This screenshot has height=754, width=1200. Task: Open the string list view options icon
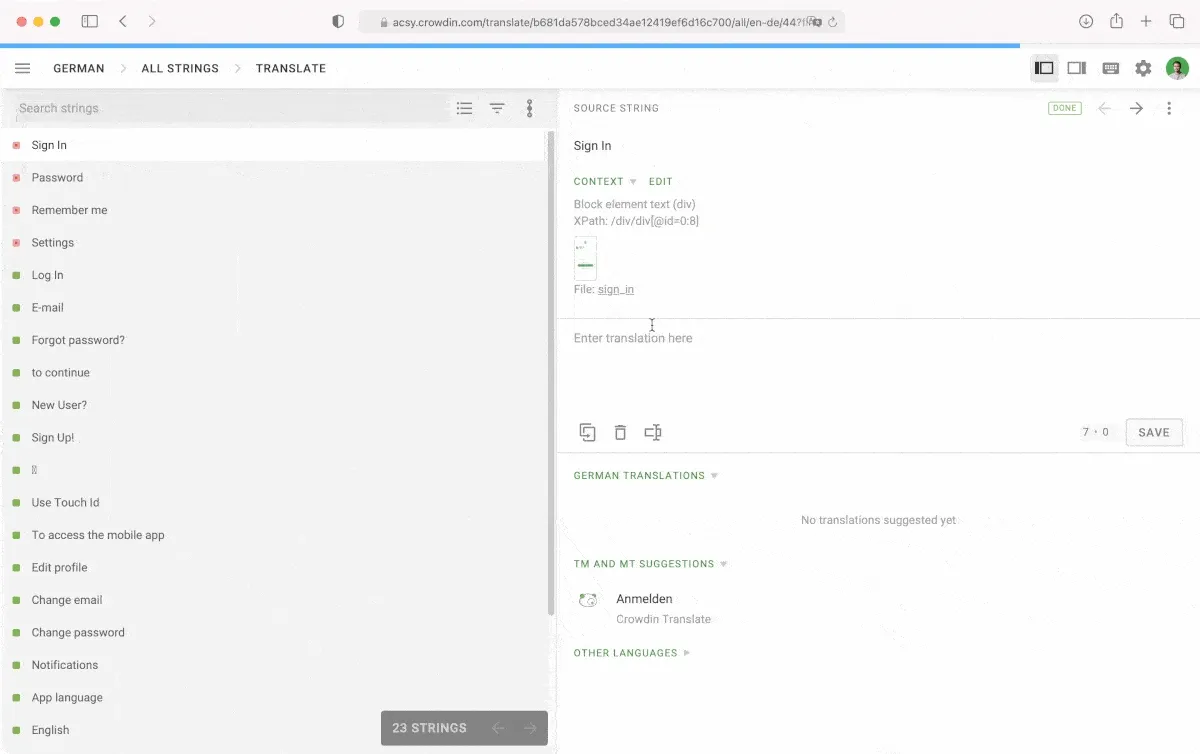click(464, 108)
